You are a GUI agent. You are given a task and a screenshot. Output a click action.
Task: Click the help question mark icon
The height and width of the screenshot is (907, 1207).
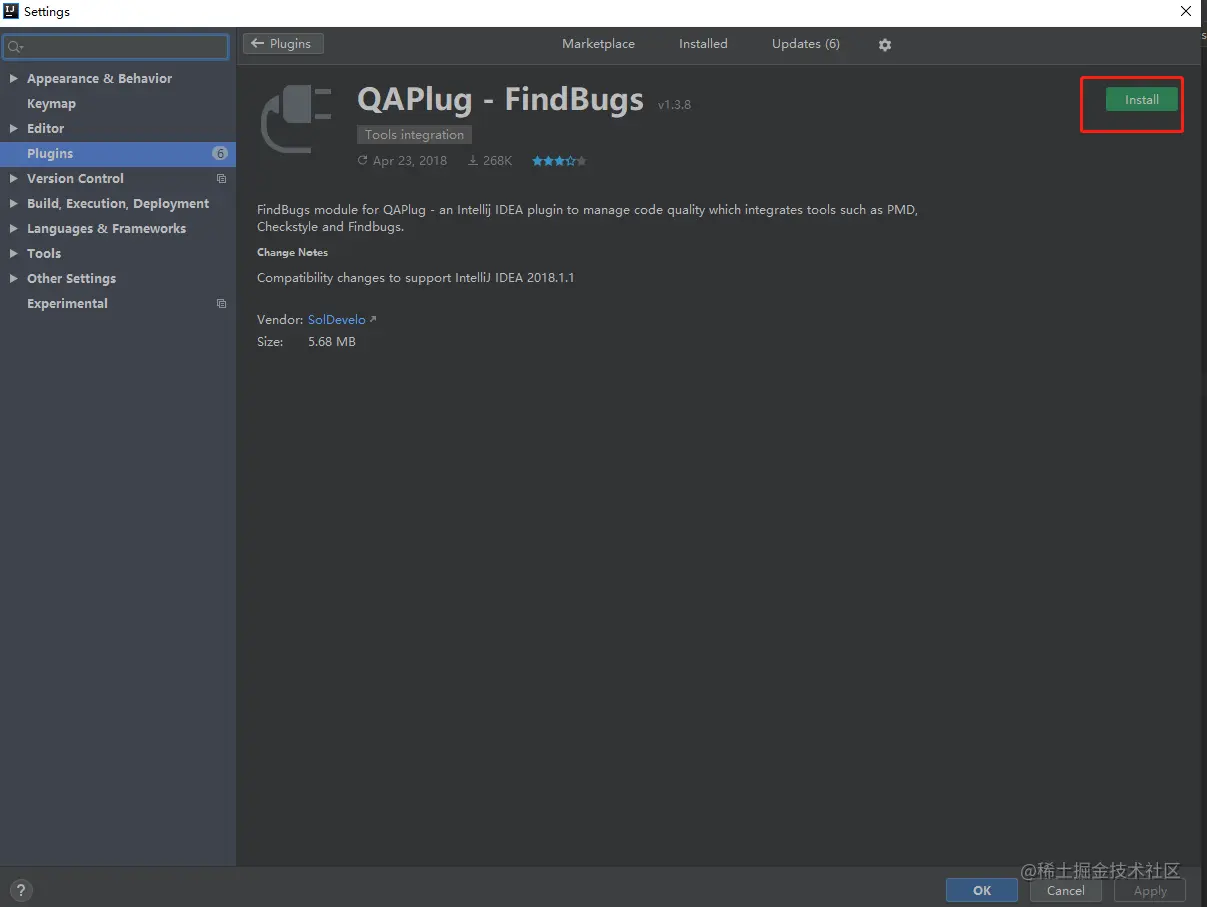click(20, 890)
